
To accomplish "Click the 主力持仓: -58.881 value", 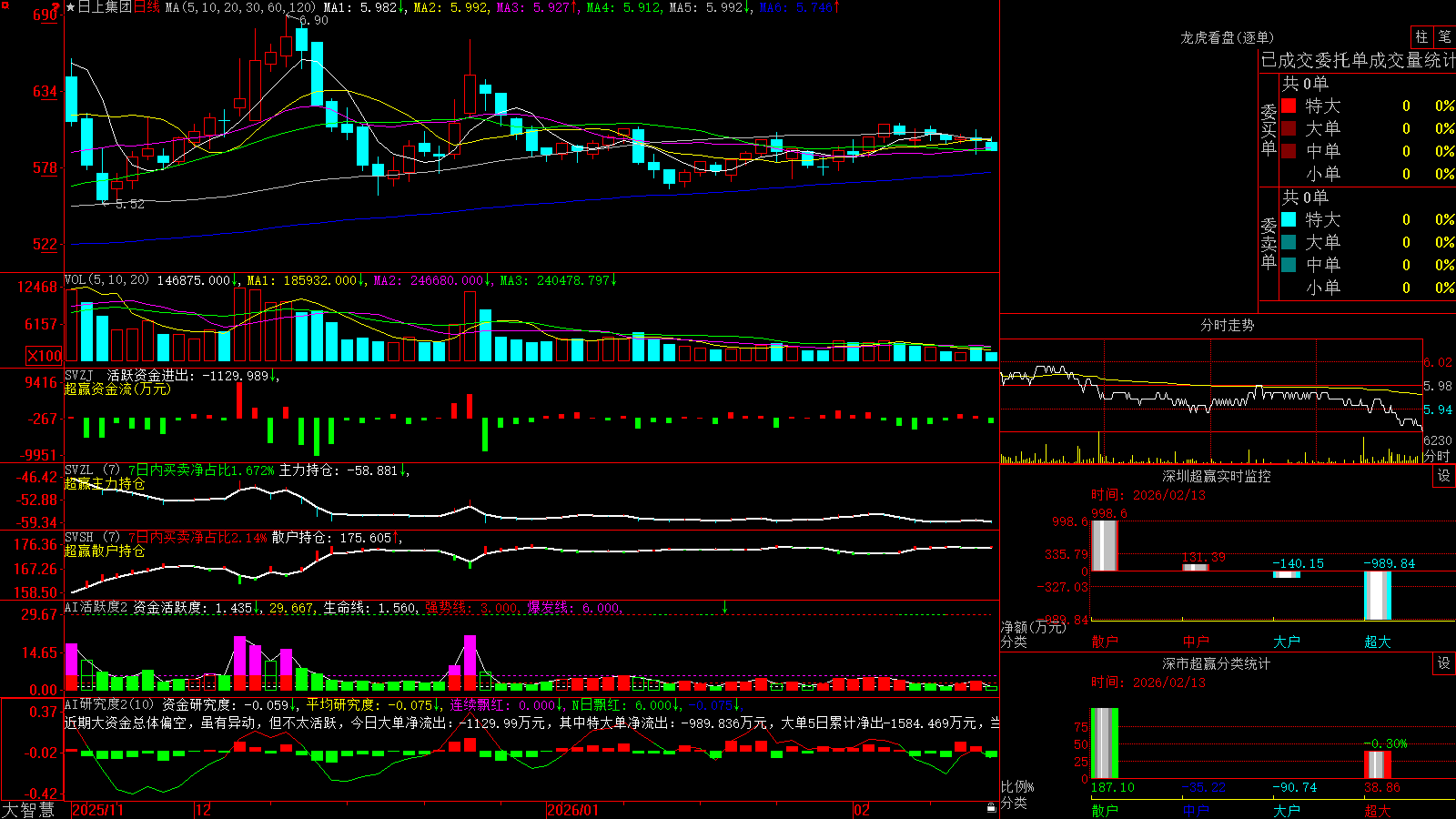I will (344, 470).
